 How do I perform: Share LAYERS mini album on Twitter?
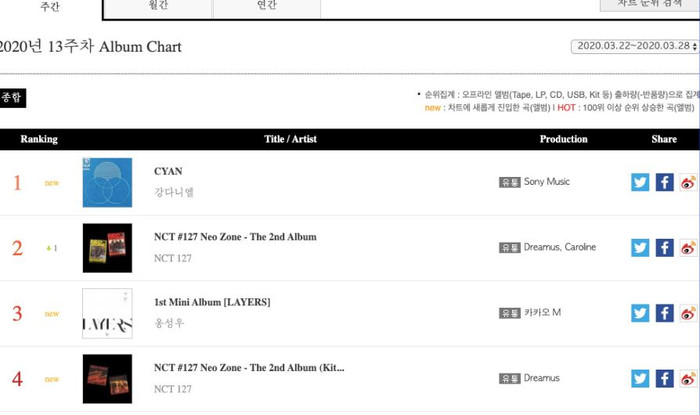(x=640, y=313)
